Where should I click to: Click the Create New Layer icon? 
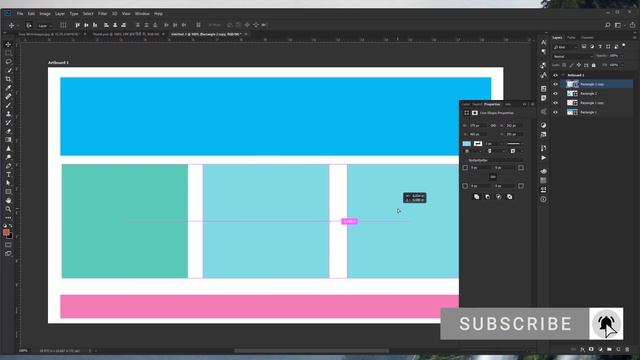click(618, 350)
